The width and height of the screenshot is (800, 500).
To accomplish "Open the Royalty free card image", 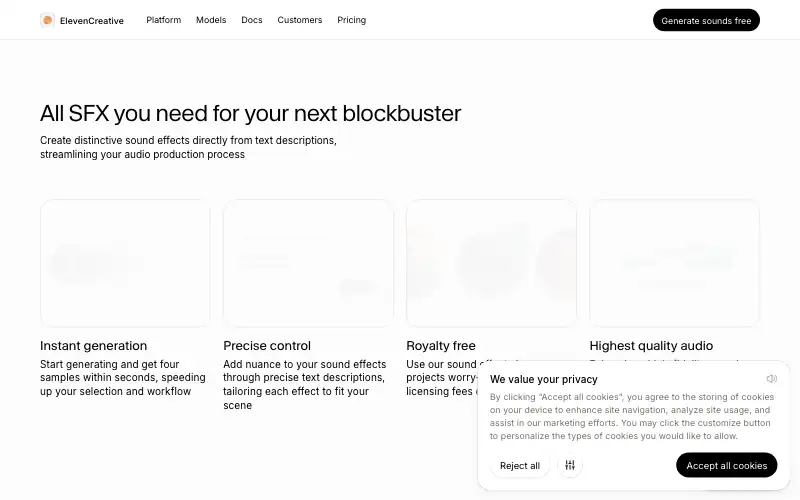I will click(491, 263).
